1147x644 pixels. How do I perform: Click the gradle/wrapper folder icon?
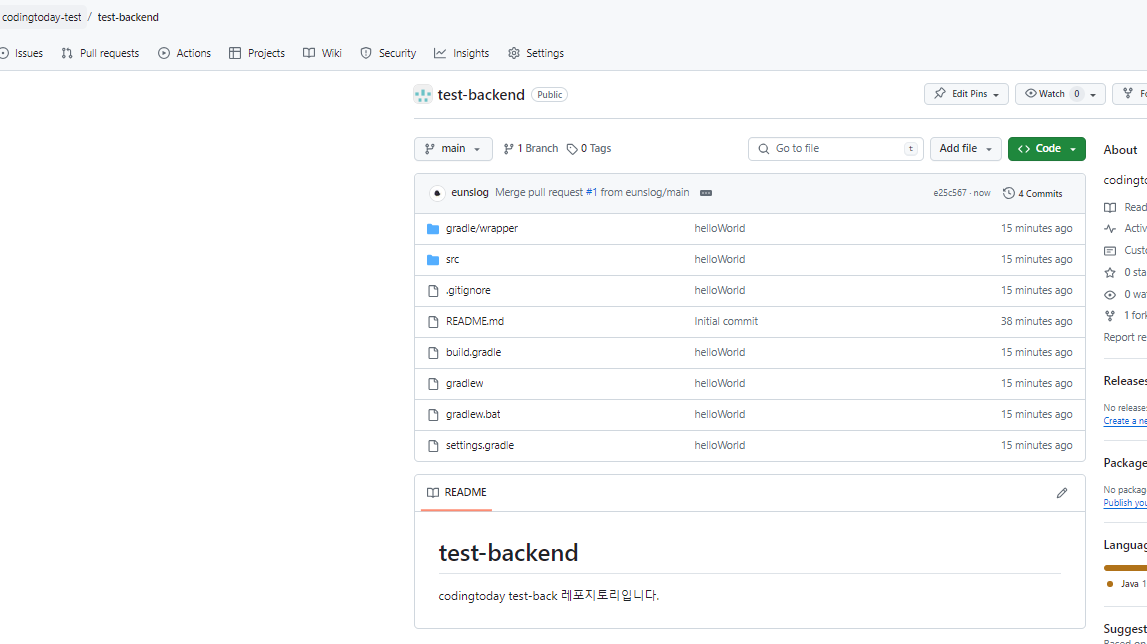point(433,229)
